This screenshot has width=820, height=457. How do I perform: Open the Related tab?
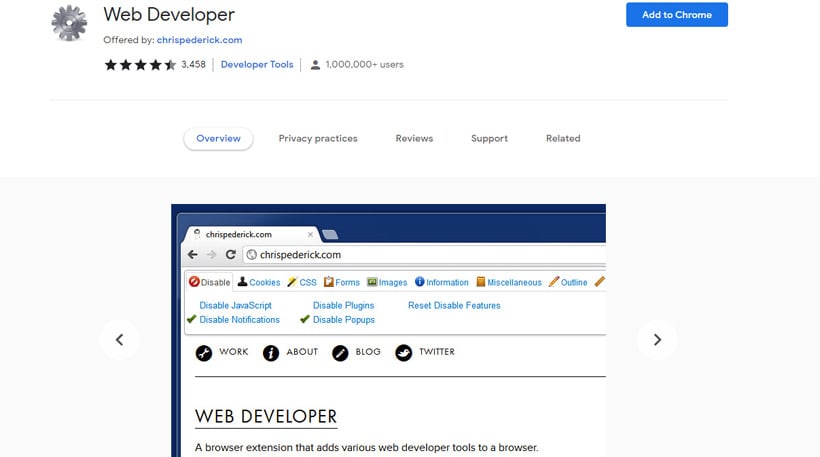pyautogui.click(x=563, y=139)
